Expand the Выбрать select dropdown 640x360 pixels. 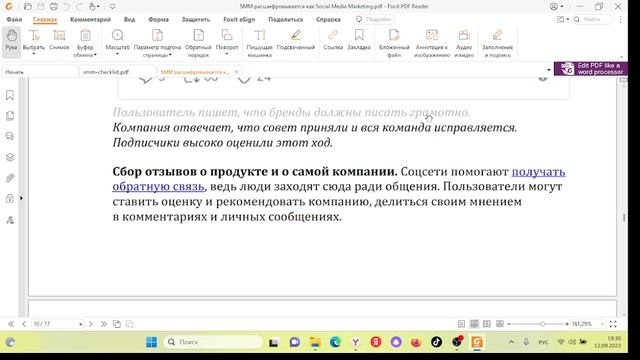tap(33, 54)
